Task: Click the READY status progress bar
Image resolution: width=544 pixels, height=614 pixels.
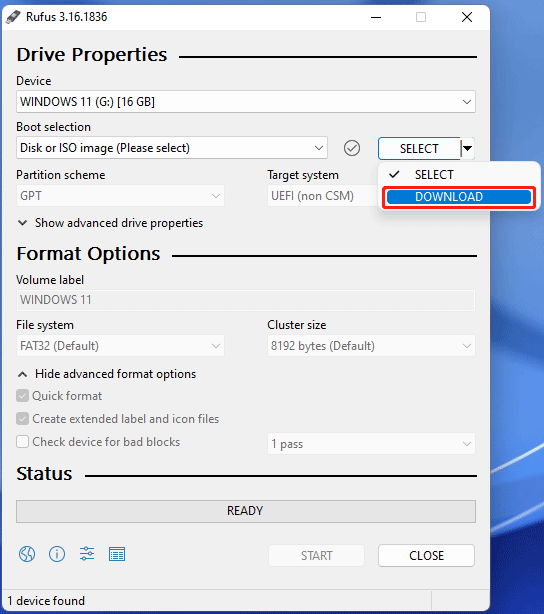Action: [x=246, y=511]
